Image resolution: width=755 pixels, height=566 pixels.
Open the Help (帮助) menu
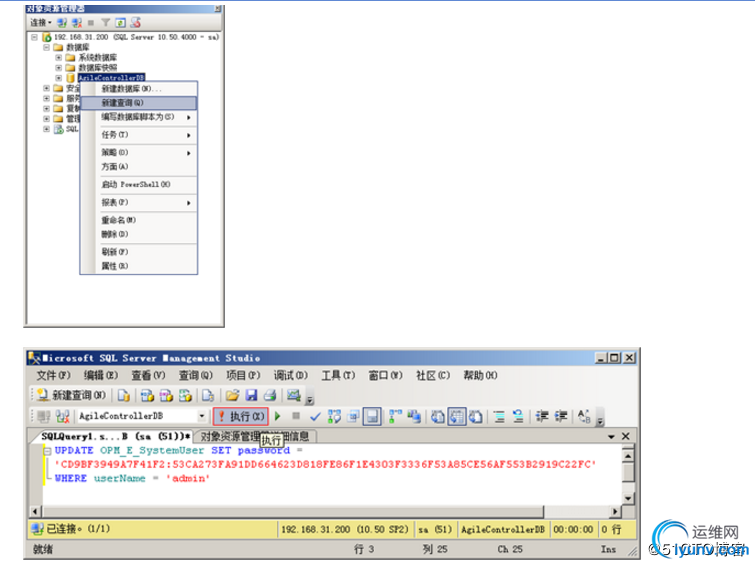coord(480,375)
